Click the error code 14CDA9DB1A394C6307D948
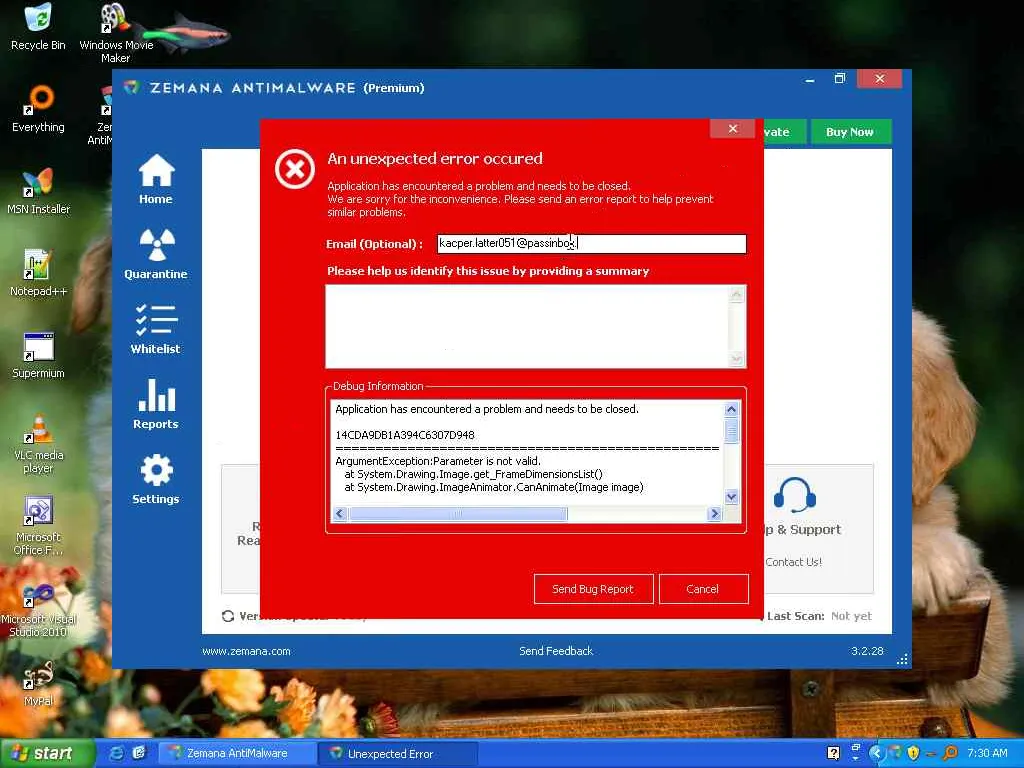The image size is (1024, 768). (x=405, y=435)
